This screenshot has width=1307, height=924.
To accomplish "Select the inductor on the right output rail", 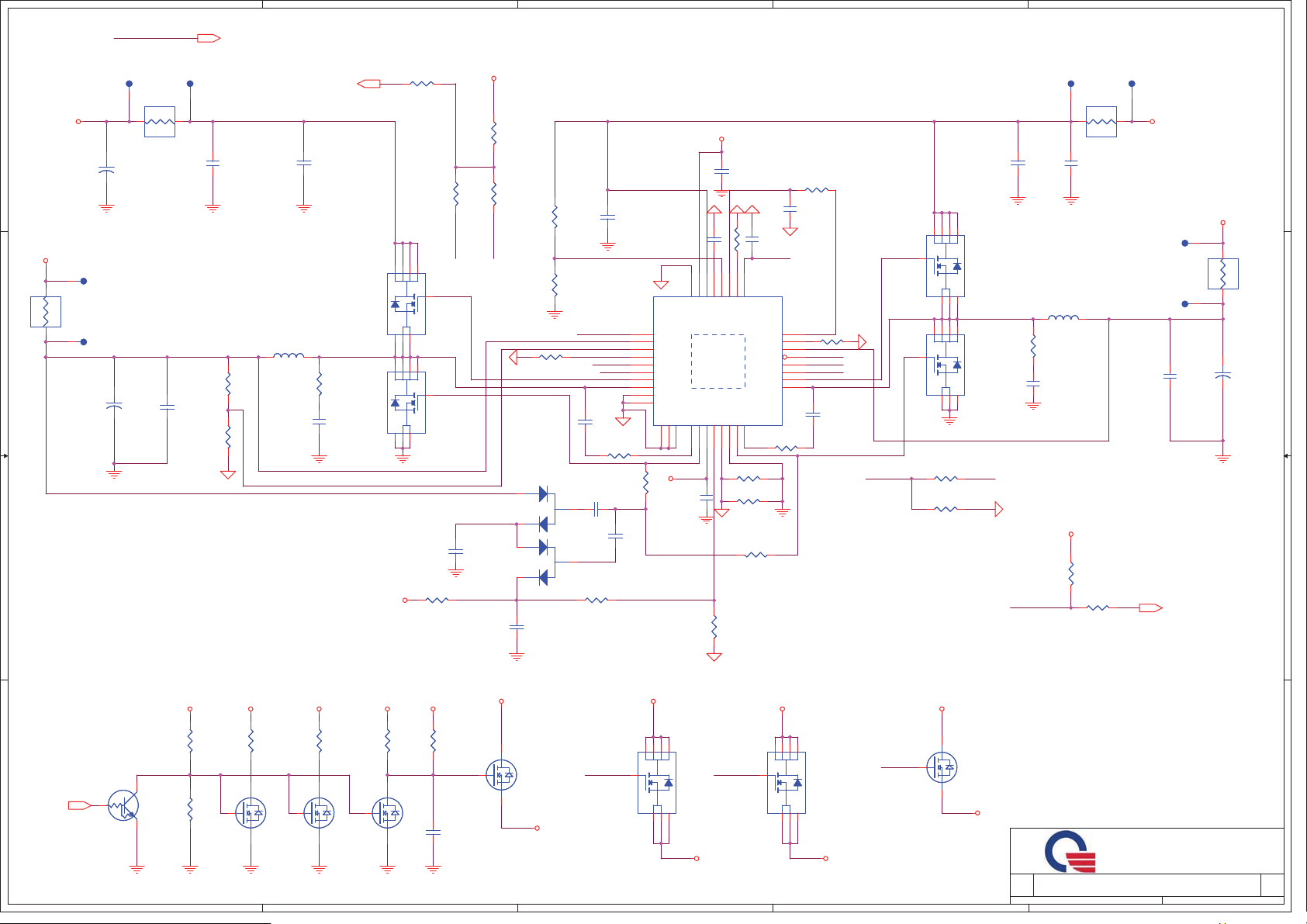I will click(1063, 317).
